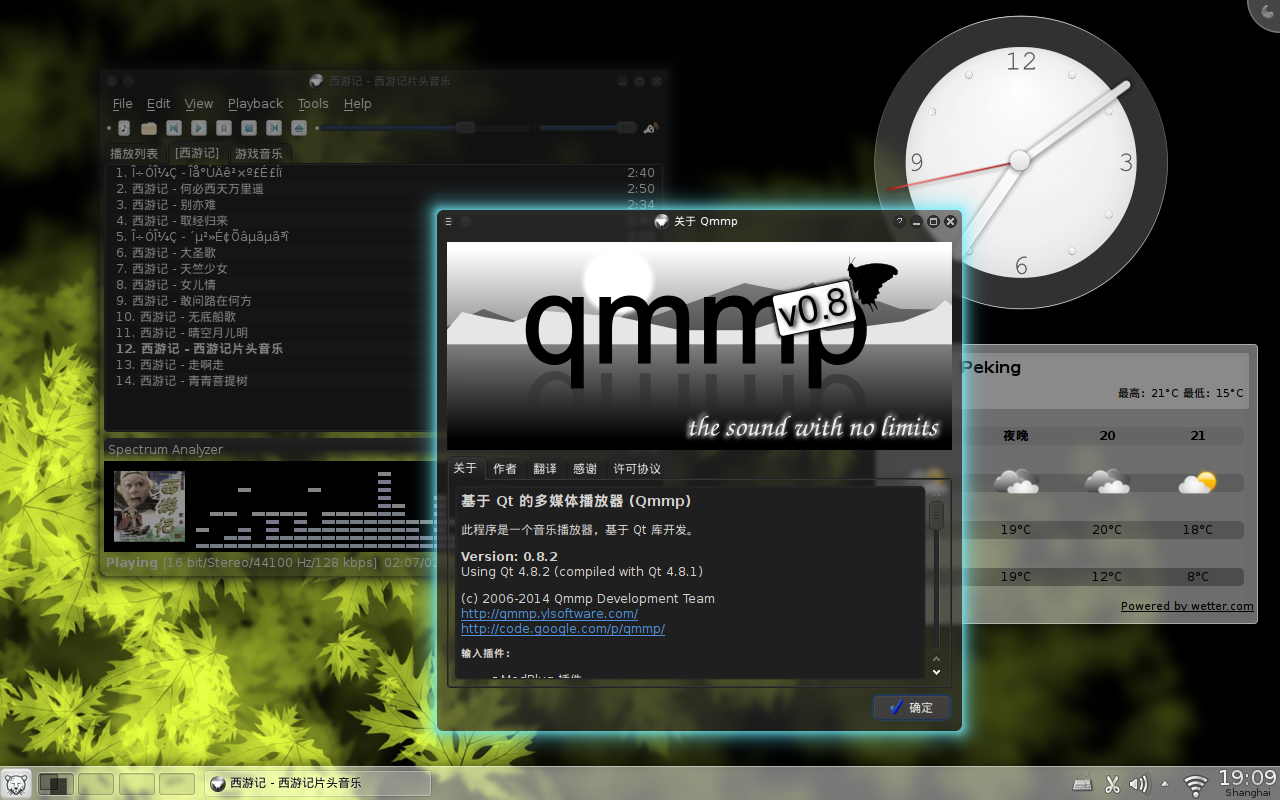Pause playback in Qmmp toolbar
This screenshot has width=1280, height=800.
click(224, 128)
